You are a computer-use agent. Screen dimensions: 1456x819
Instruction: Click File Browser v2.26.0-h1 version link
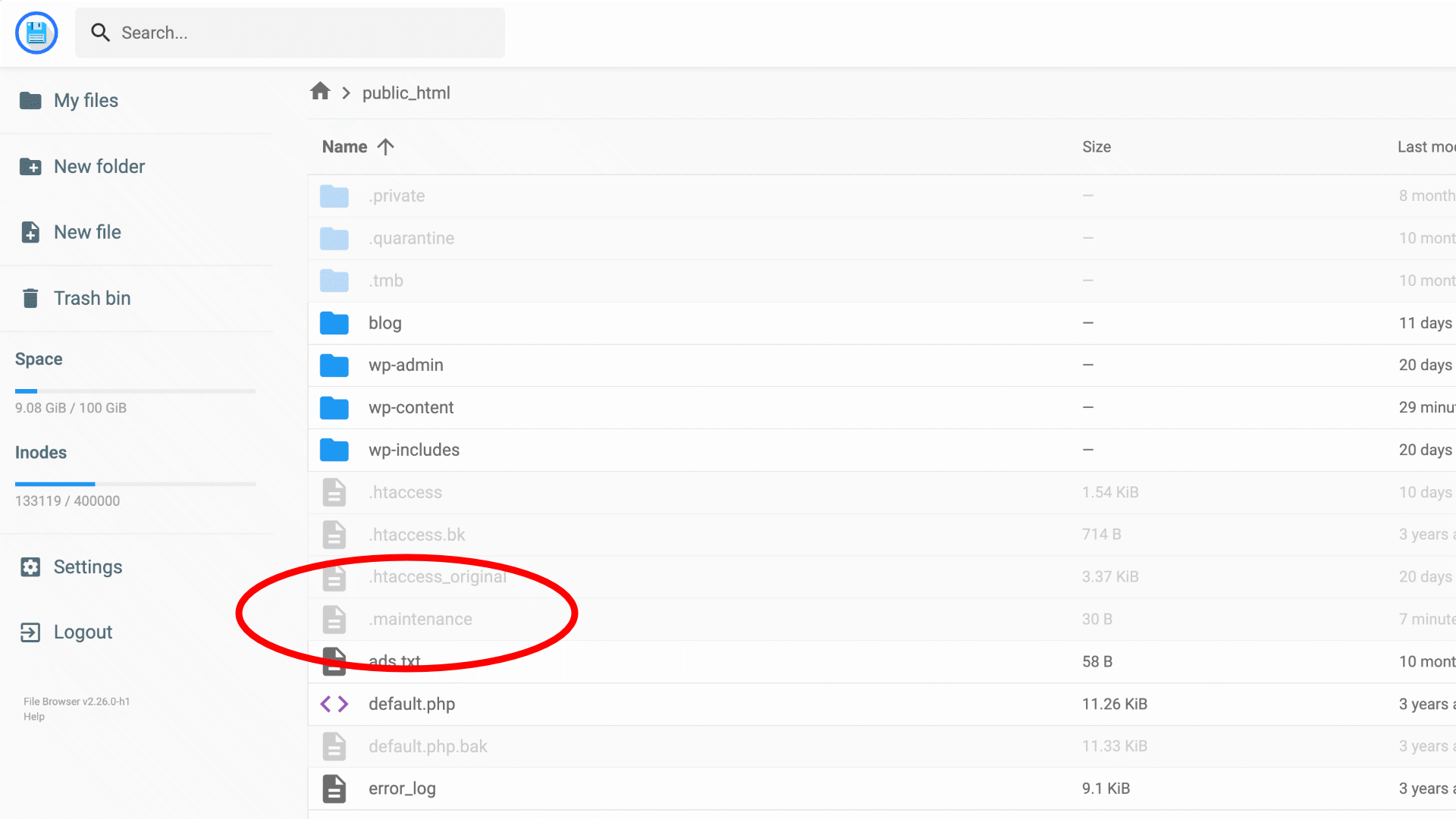77,701
